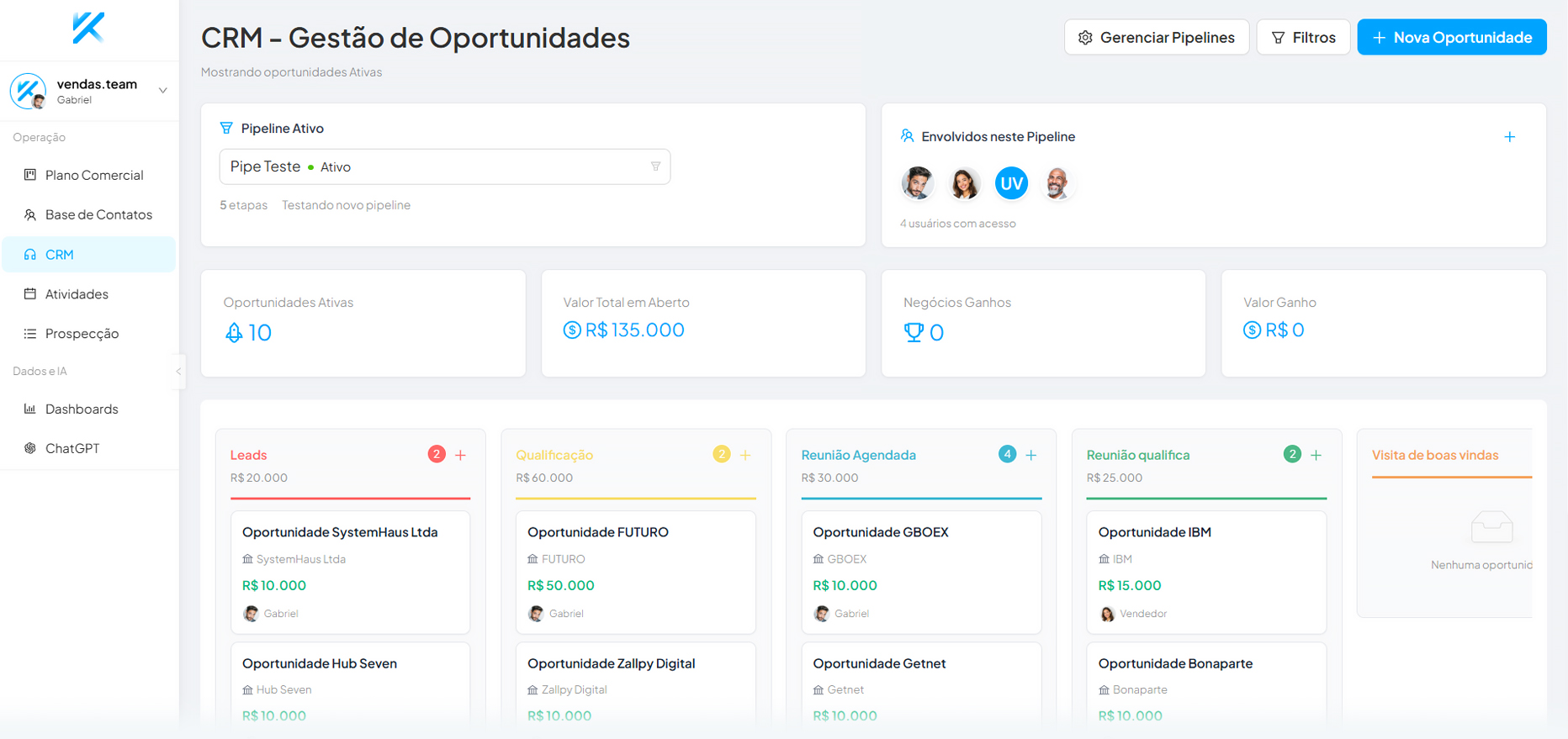This screenshot has width=1568, height=739.
Task: Click plus icon in Reunião Agendada column
Action: click(1031, 455)
